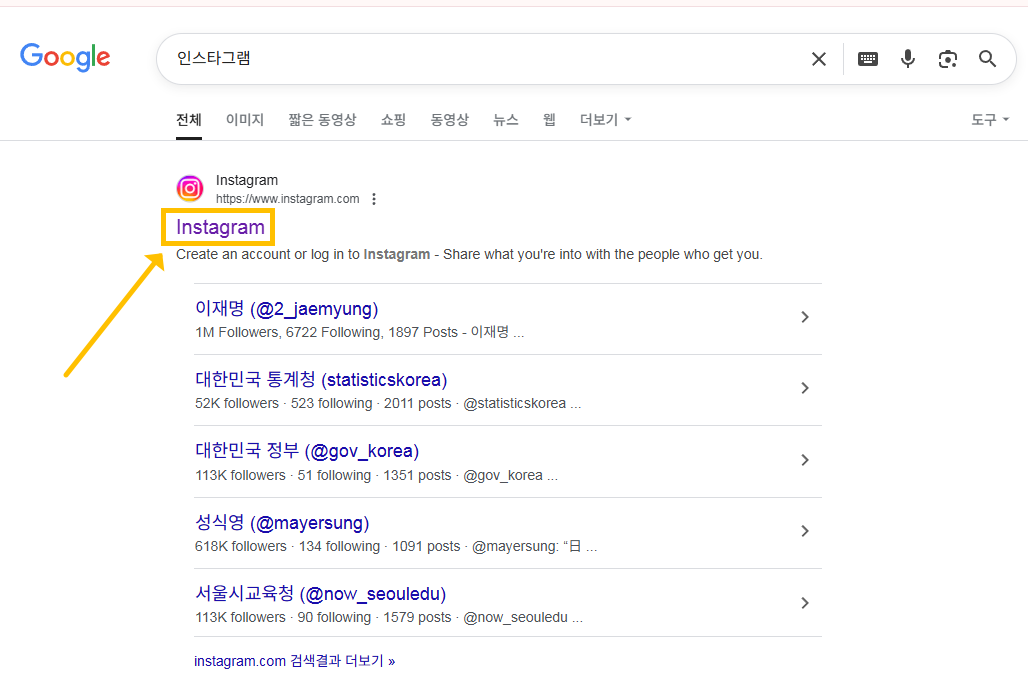The height and width of the screenshot is (685, 1028).
Task: Open 서울시교육청 (@now_seouledu) link
Action: pos(321,594)
